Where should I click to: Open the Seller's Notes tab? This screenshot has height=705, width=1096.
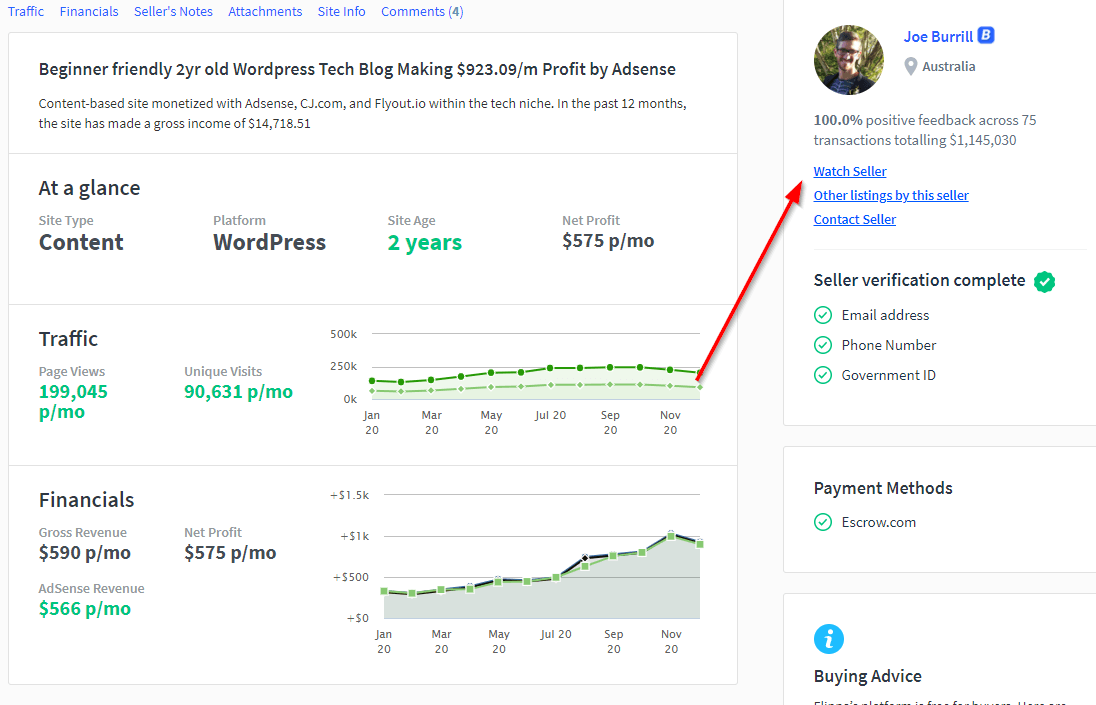pos(173,12)
